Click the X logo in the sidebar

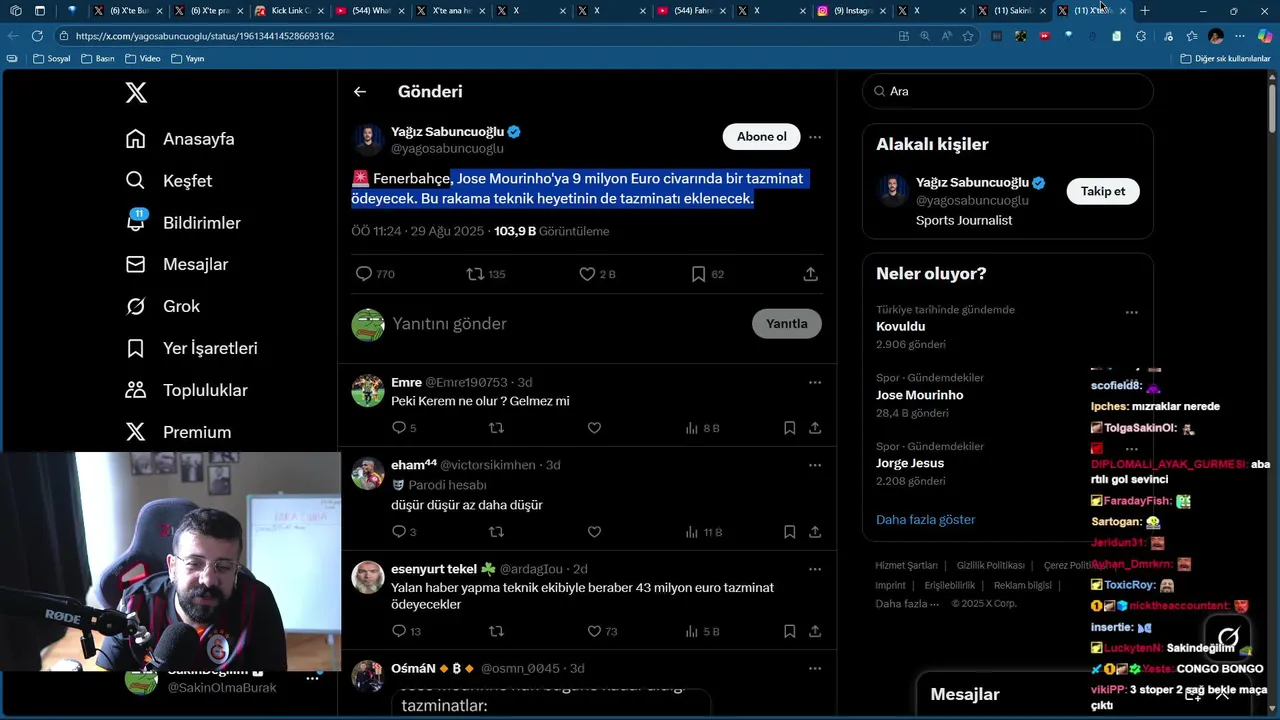(x=136, y=93)
